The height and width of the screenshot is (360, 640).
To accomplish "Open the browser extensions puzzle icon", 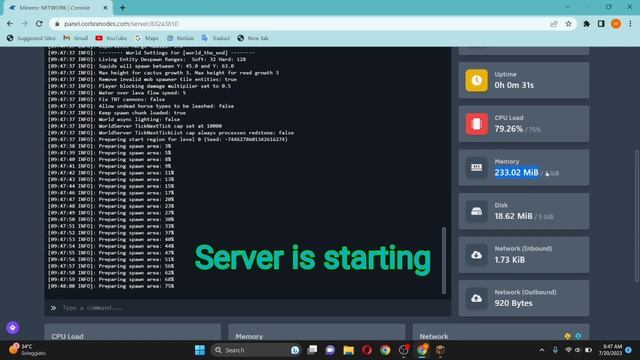I will (x=587, y=24).
